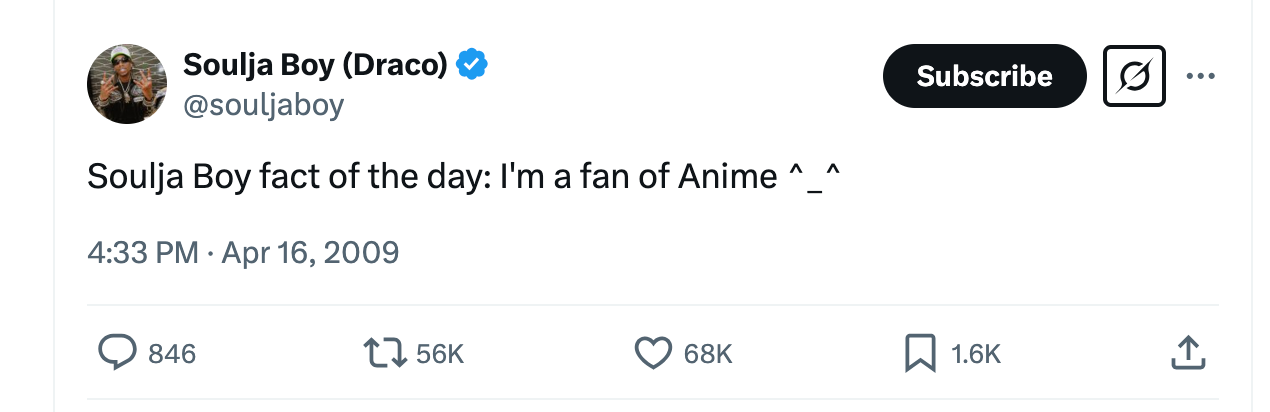View the 846 replies count
This screenshot has height=412, width=1270.
(x=172, y=353)
